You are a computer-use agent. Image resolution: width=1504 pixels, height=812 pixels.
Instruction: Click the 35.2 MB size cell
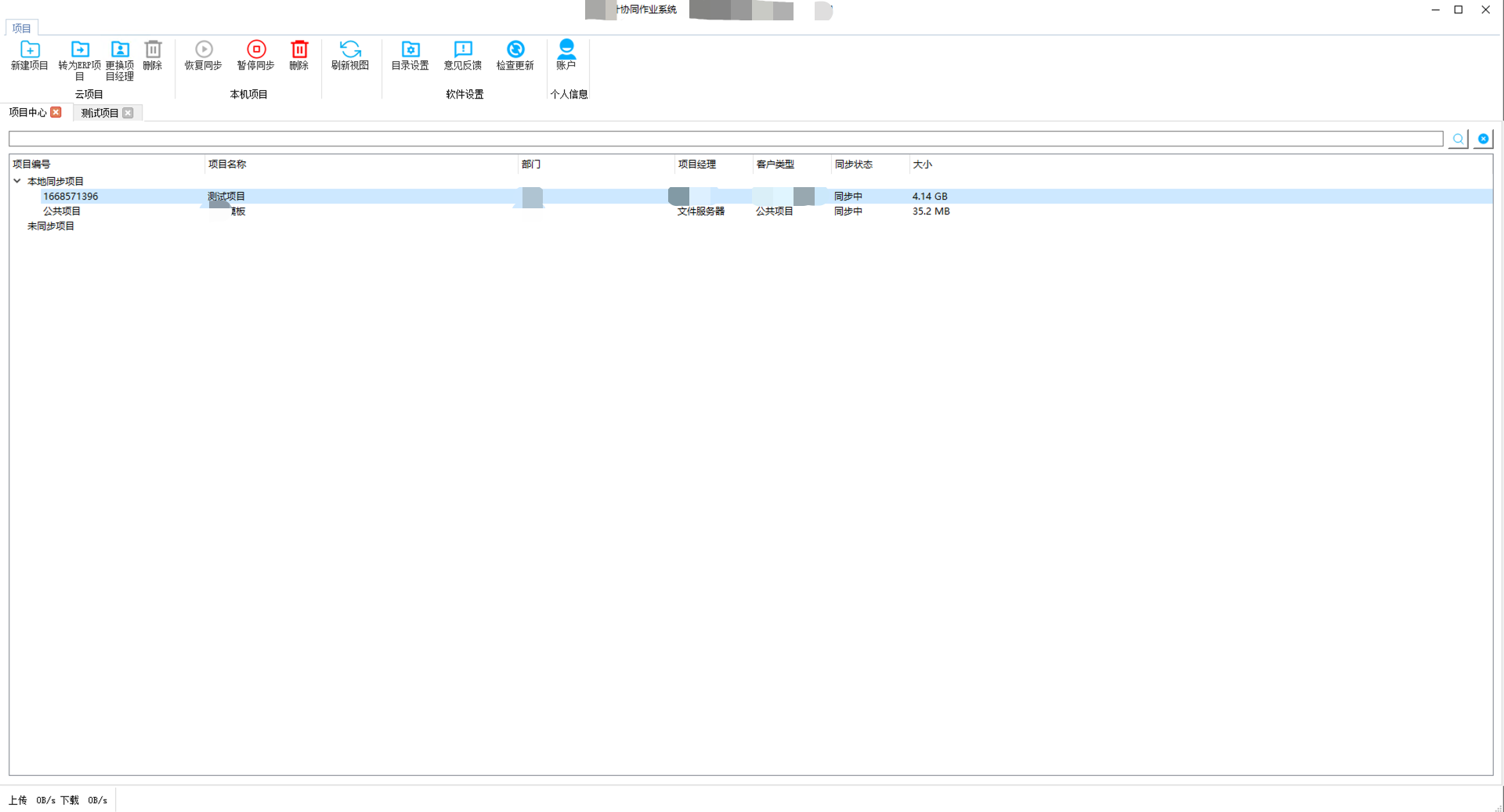[931, 211]
